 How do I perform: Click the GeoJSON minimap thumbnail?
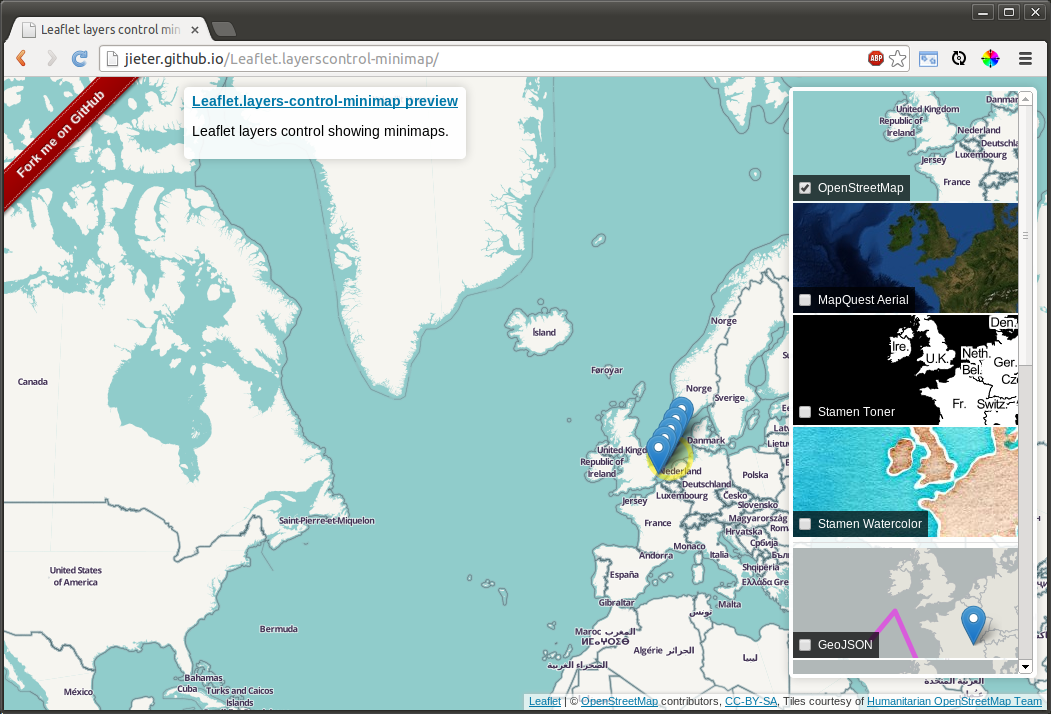(905, 590)
